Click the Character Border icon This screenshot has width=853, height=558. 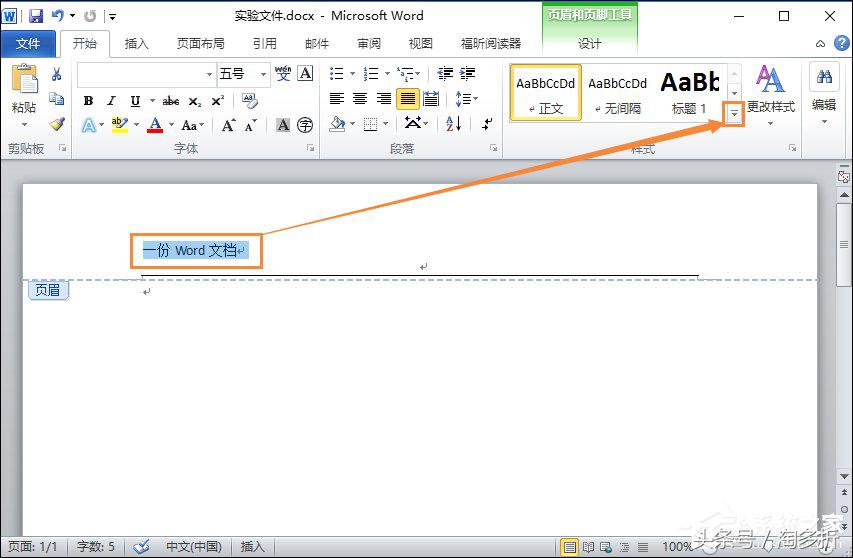306,73
